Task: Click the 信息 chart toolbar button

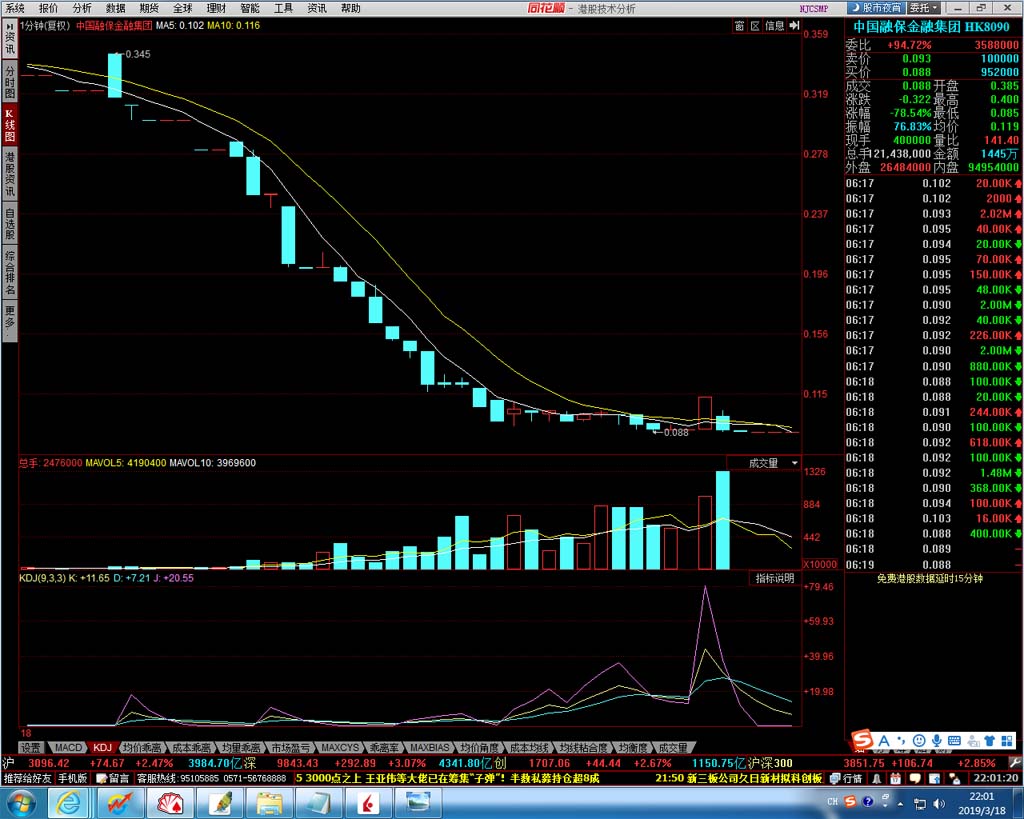Action: pyautogui.click(x=775, y=26)
